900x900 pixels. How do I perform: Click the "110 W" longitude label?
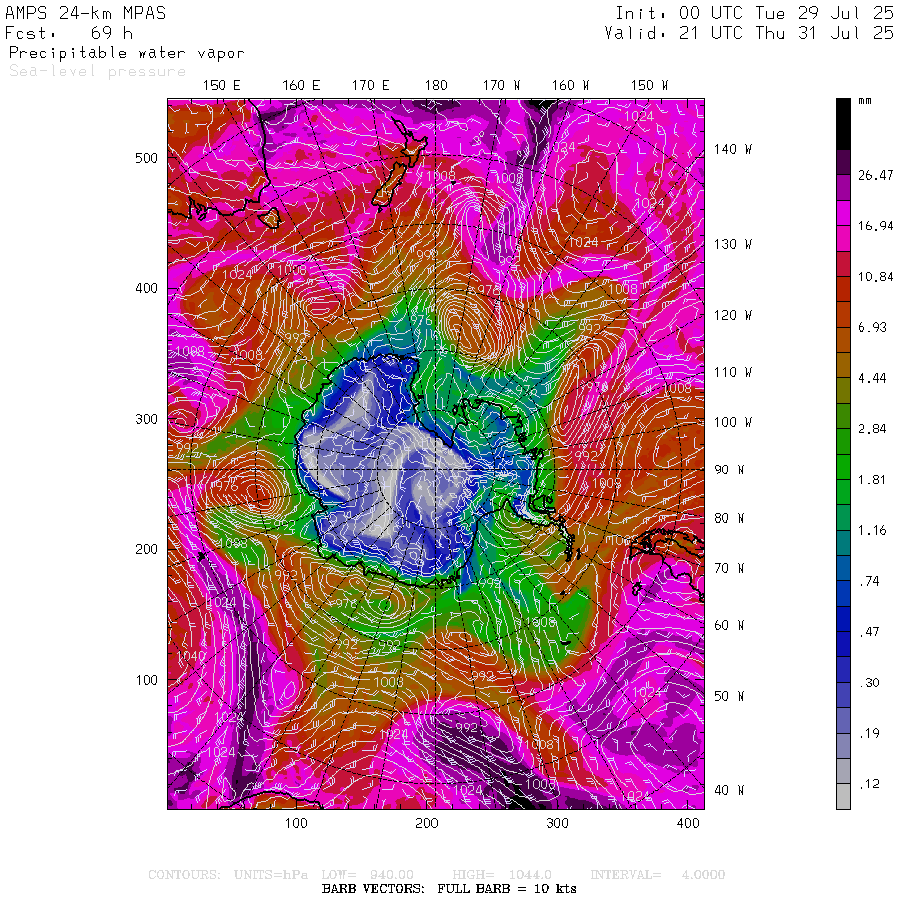pyautogui.click(x=732, y=373)
